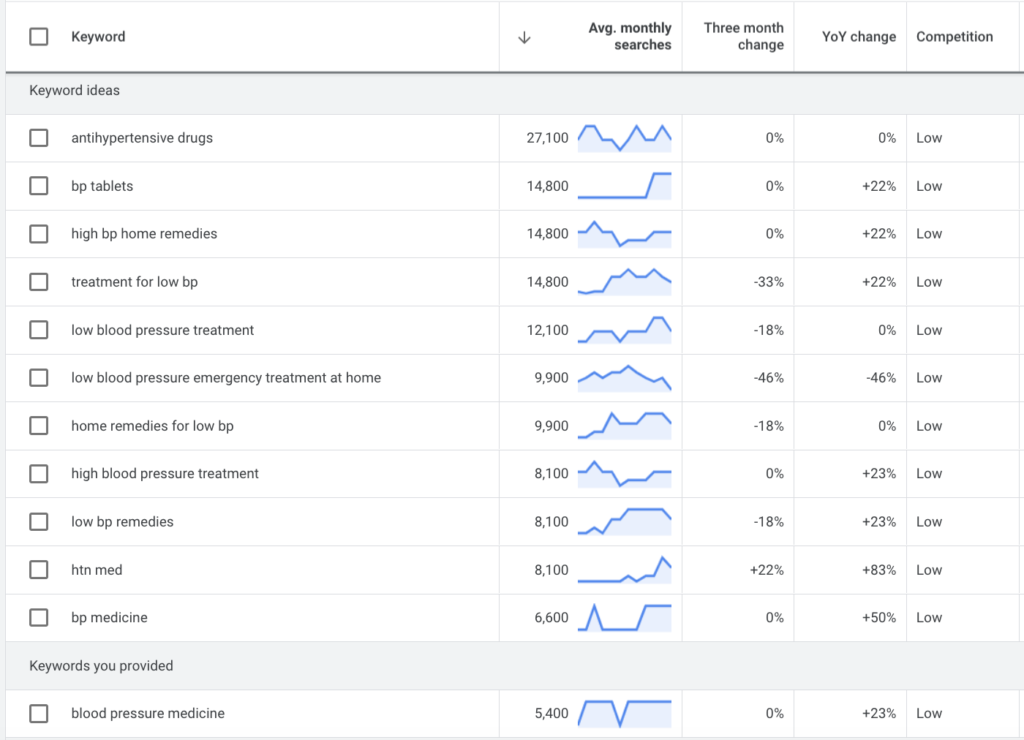The width and height of the screenshot is (1024, 740).
Task: Sort by Competition column header
Action: click(x=954, y=37)
